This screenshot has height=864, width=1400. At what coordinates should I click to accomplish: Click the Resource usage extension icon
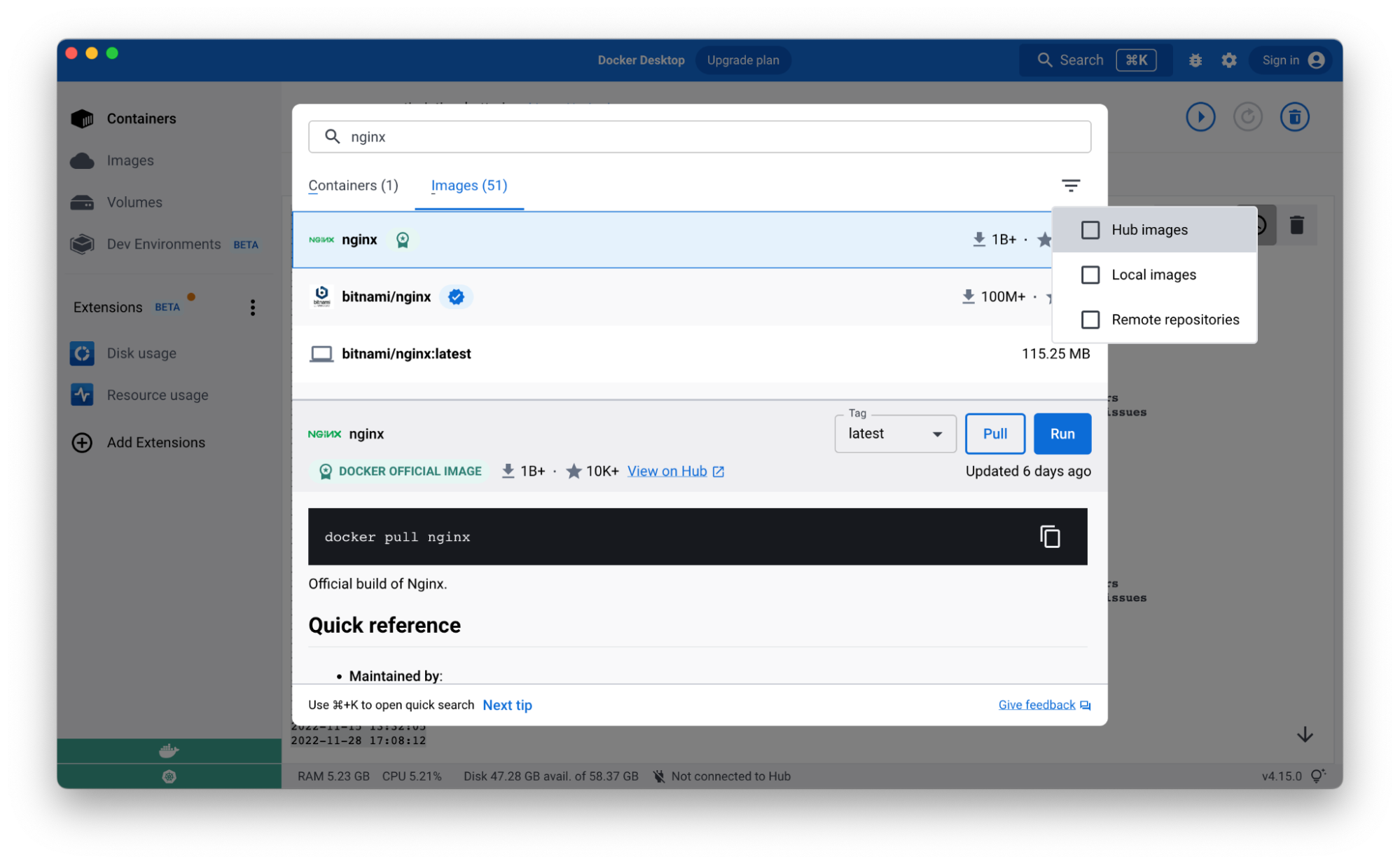pos(82,395)
